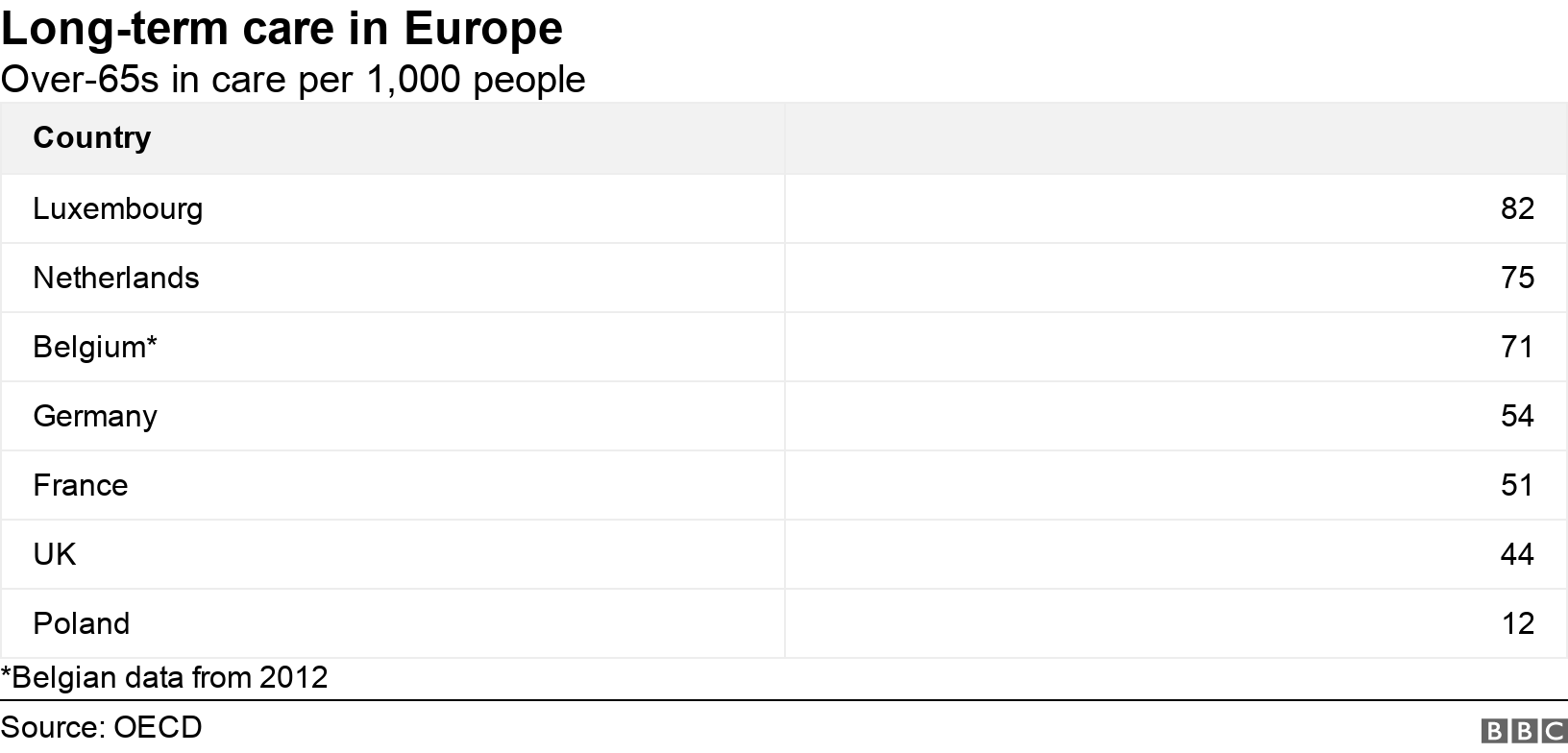Click the Country column header
The height and width of the screenshot is (753, 1568).
(92, 137)
